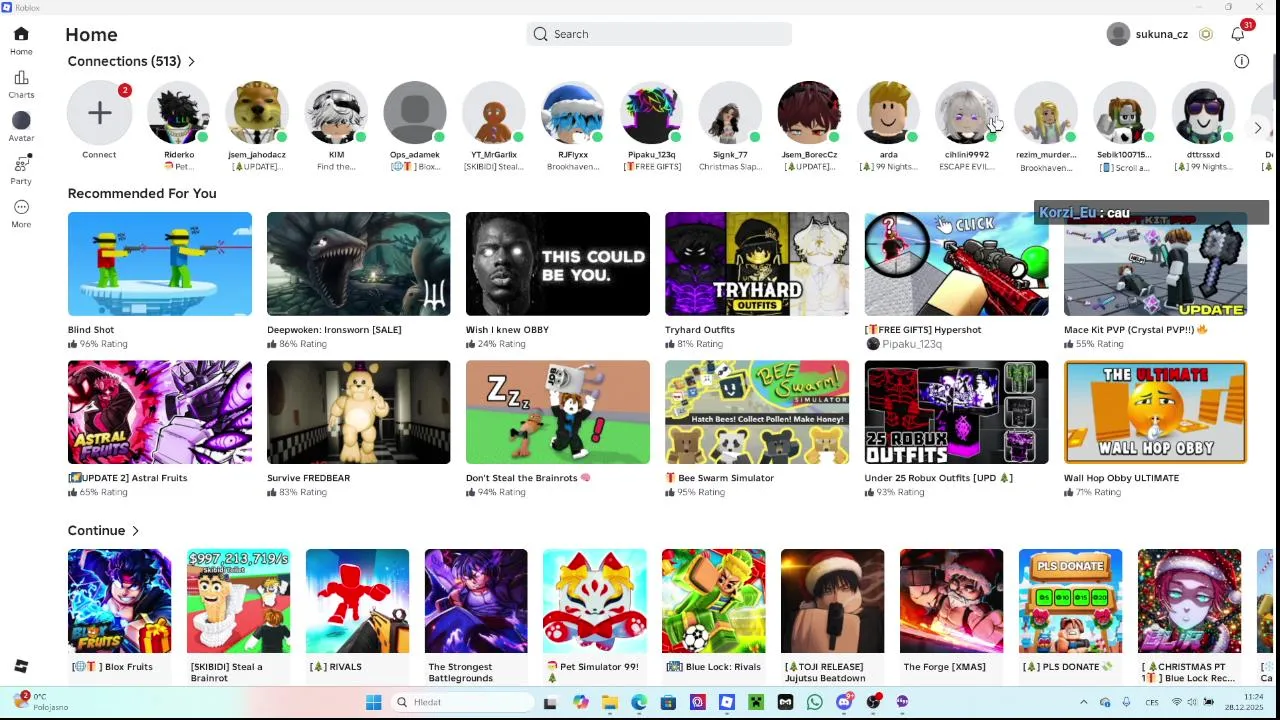The height and width of the screenshot is (720, 1280).
Task: Continue playing RIVALS
Action: click(357, 601)
